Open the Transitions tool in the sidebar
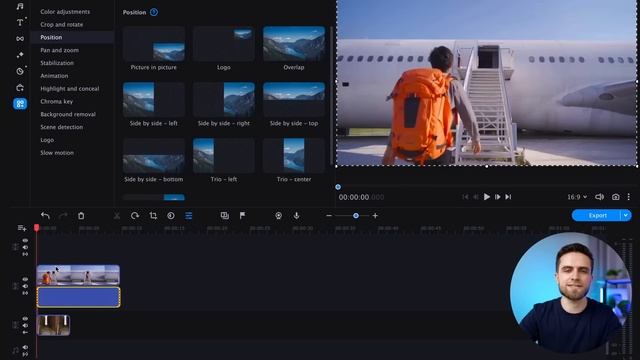The image size is (640, 360). [x=20, y=39]
